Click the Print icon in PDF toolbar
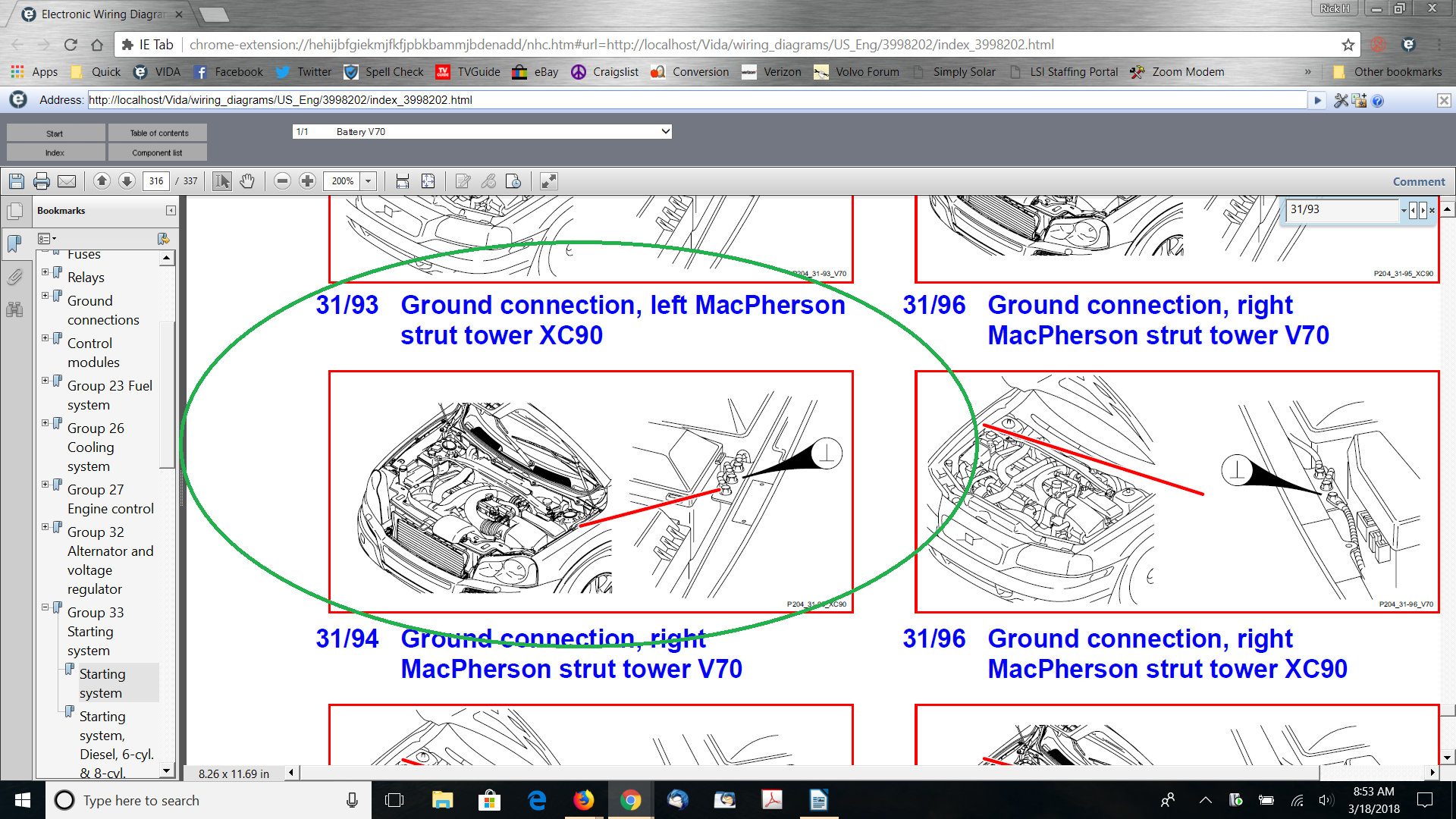This screenshot has height=819, width=1456. tap(42, 181)
